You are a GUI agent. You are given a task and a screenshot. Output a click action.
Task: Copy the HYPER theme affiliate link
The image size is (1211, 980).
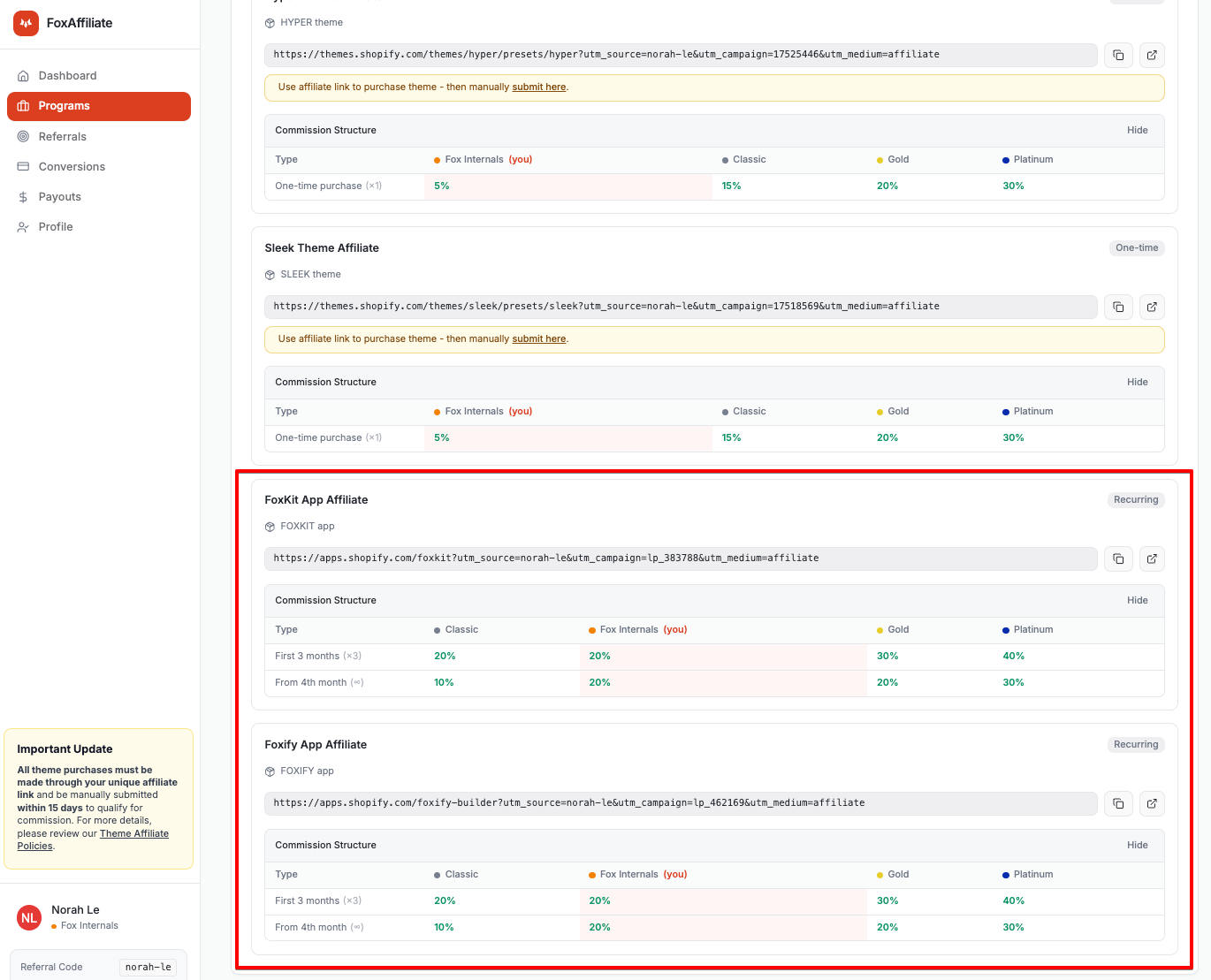pos(1118,55)
